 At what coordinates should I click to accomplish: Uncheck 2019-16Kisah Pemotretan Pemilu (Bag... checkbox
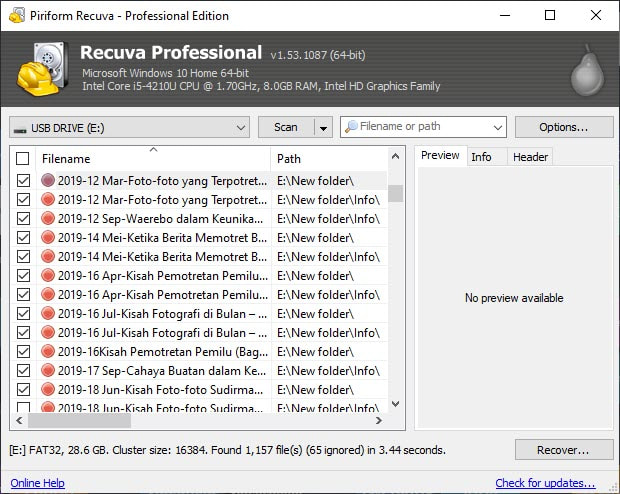[x=23, y=351]
